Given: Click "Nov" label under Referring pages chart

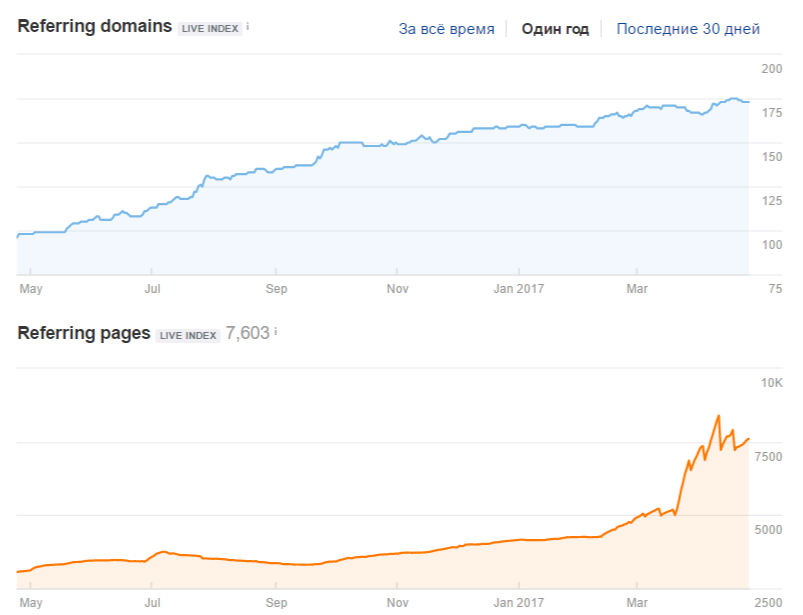Looking at the screenshot, I should (398, 603).
